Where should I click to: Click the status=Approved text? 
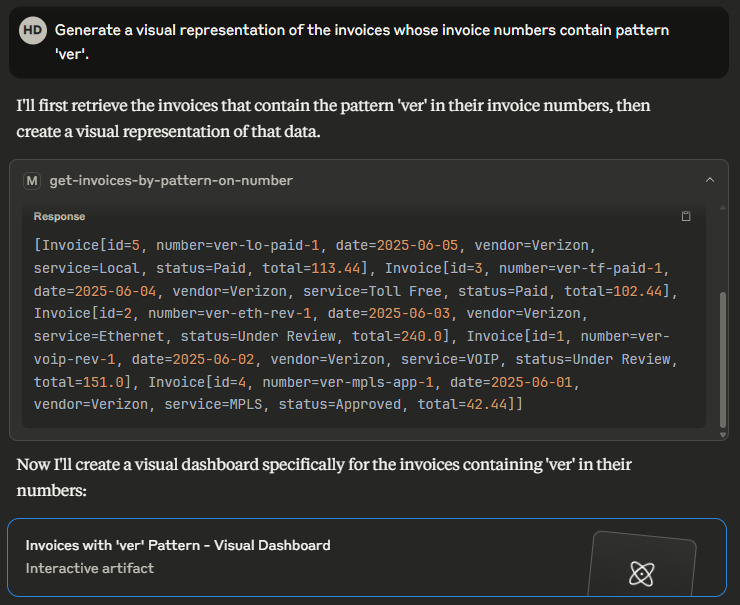[x=340, y=404]
